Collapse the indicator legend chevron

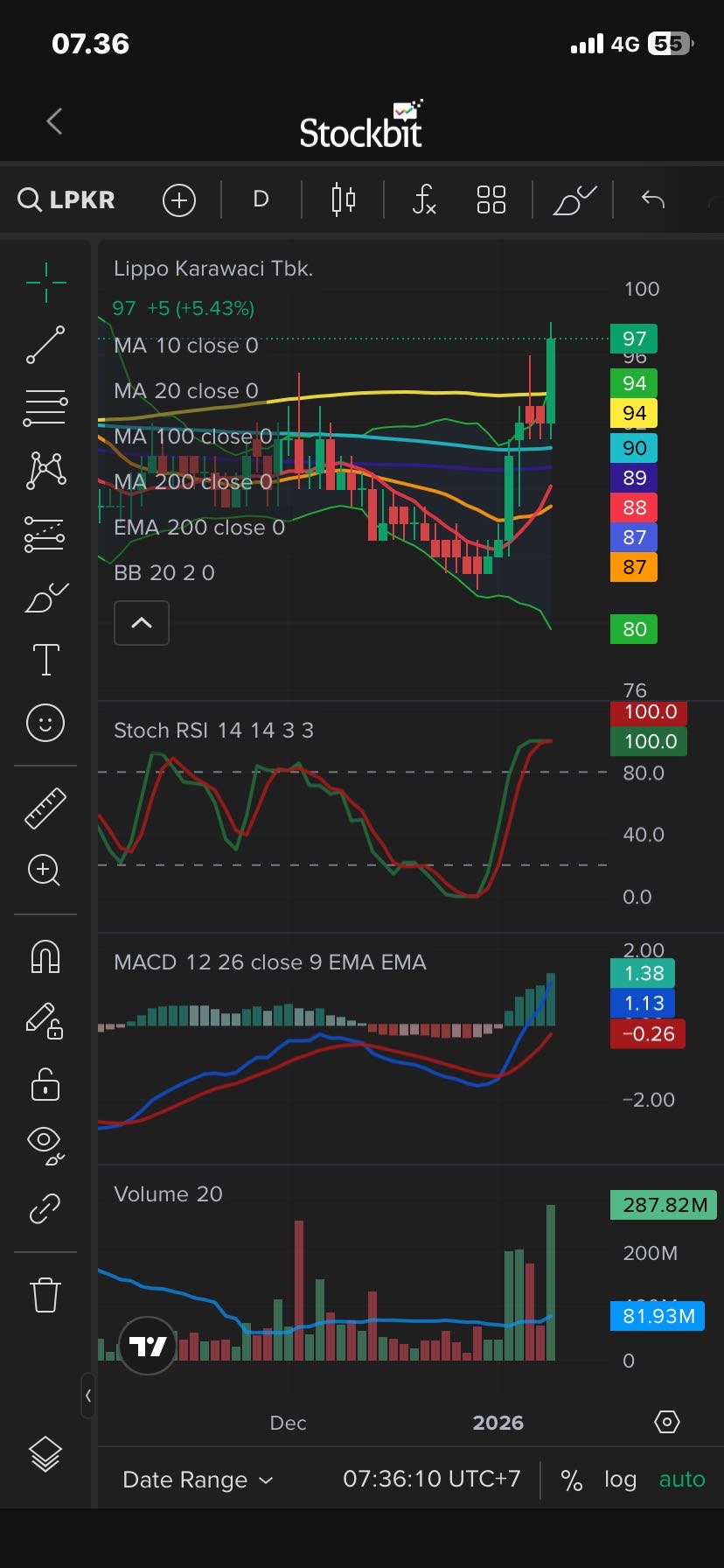(x=142, y=623)
